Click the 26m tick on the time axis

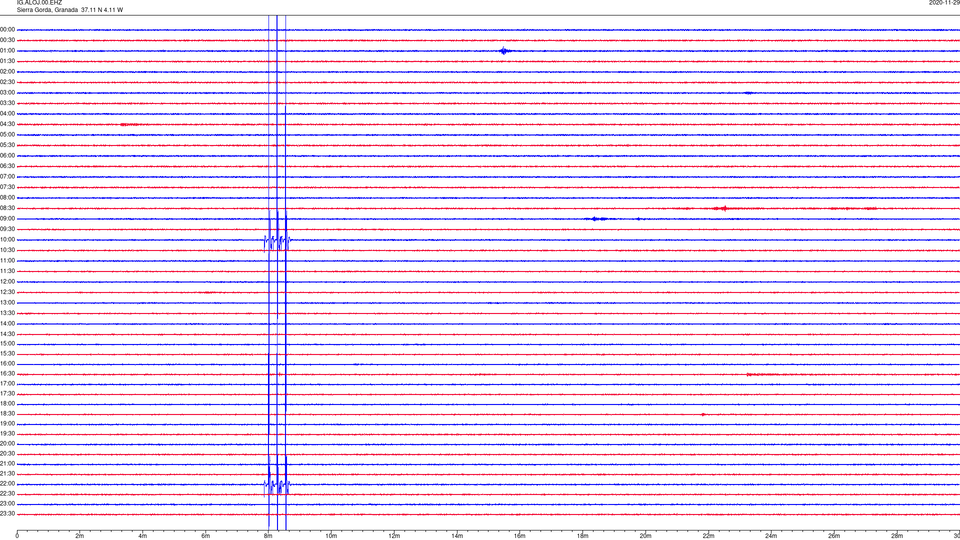point(834,536)
